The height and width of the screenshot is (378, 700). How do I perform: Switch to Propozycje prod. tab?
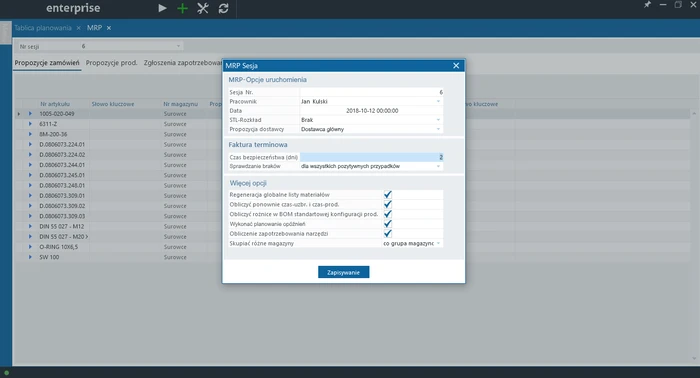click(x=111, y=63)
